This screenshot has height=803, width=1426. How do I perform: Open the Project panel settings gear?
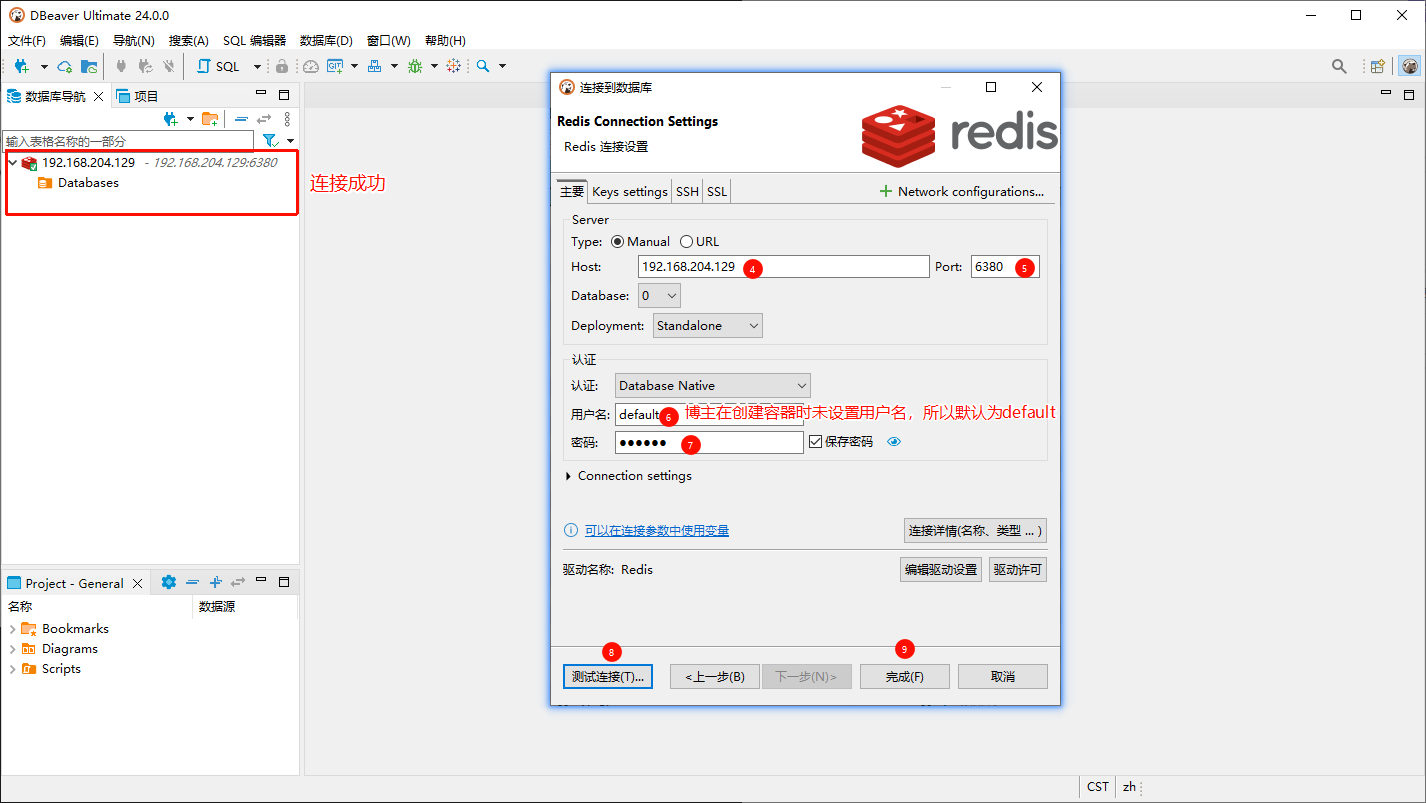(168, 582)
